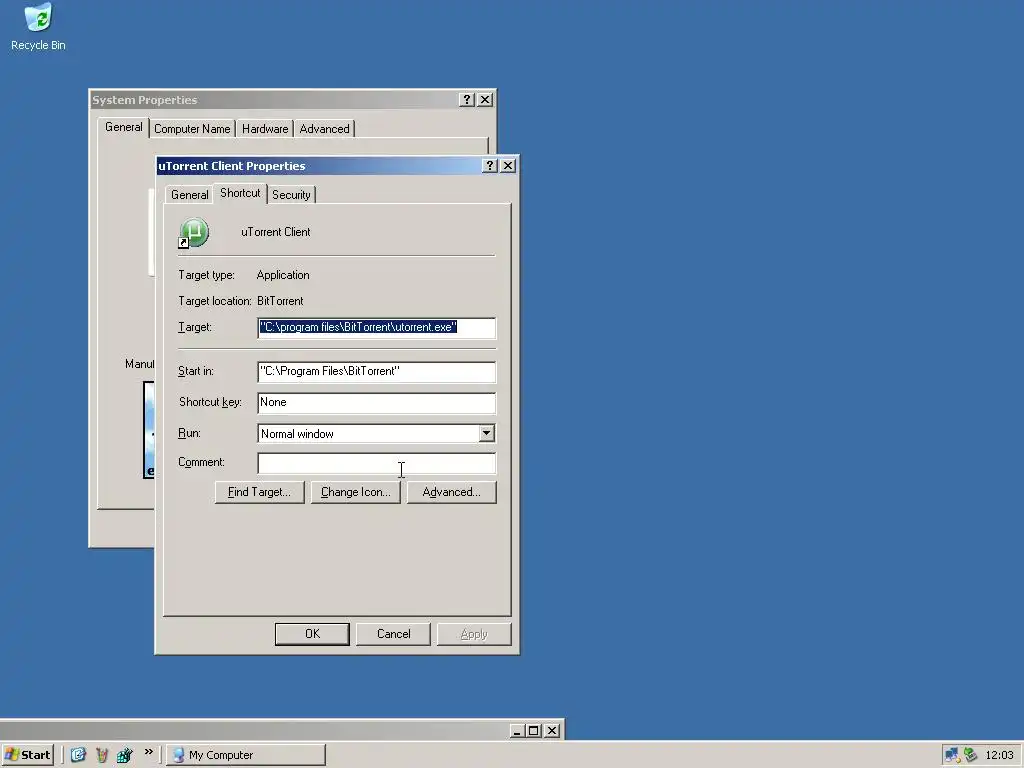
Task: Close the window at the bottom of the screen
Action: pyautogui.click(x=552, y=731)
